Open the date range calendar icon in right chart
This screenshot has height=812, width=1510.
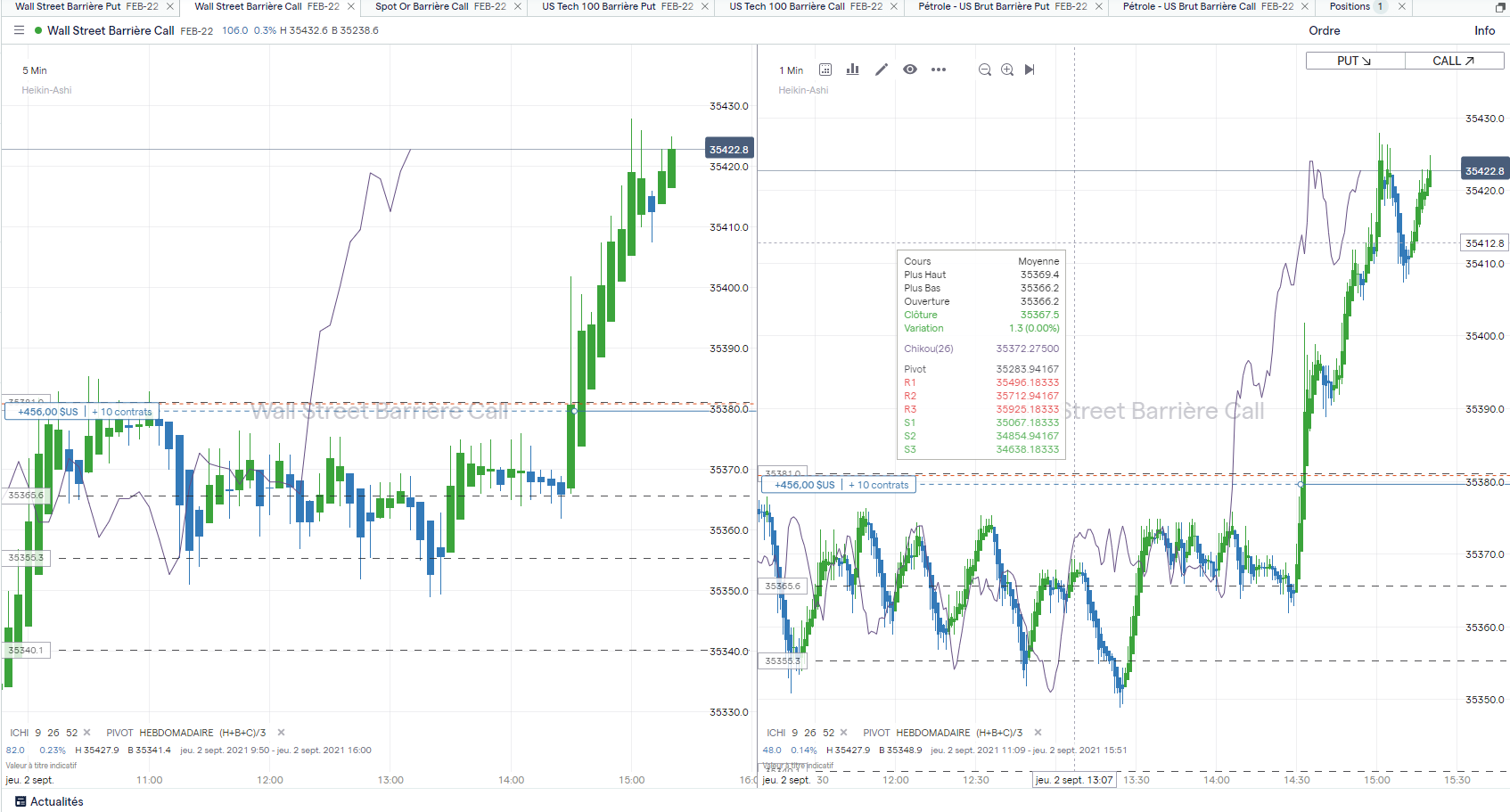coord(825,70)
